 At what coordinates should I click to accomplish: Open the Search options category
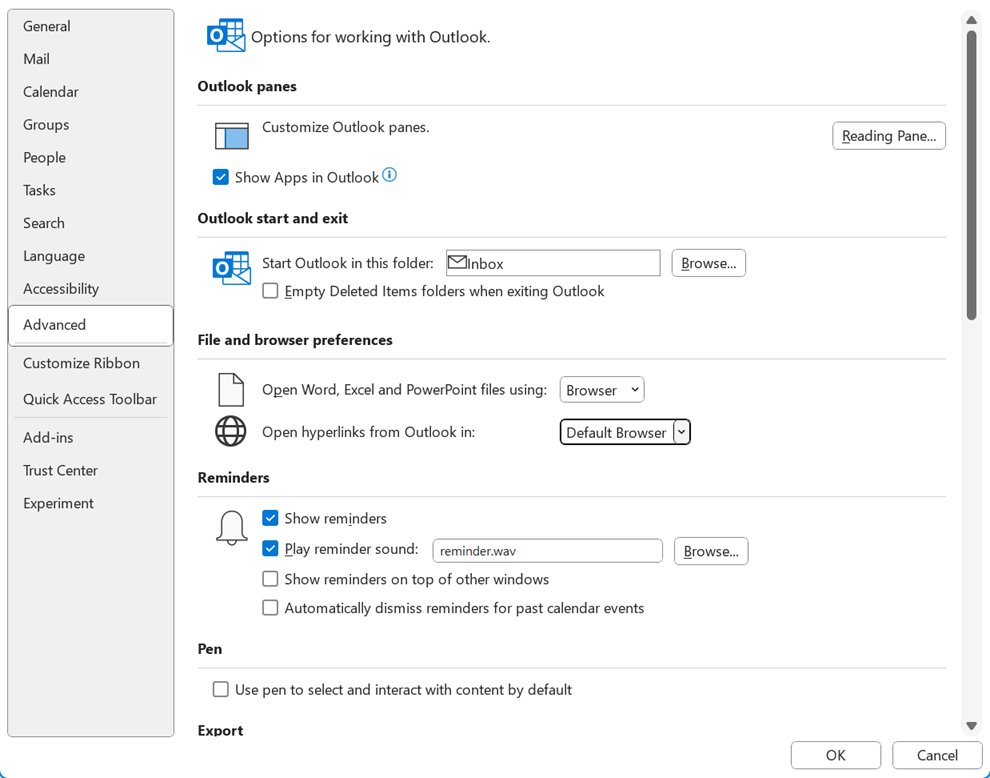click(x=90, y=223)
